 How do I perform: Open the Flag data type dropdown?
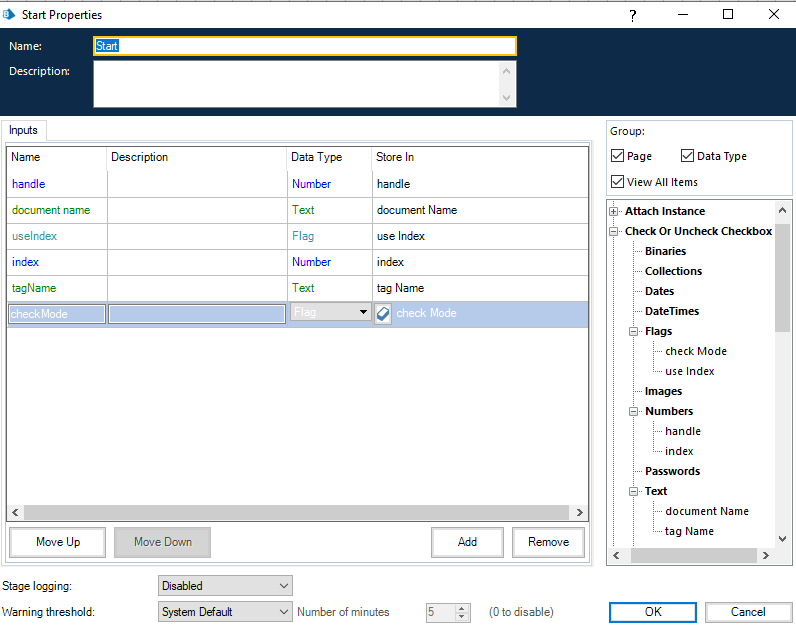coord(362,312)
